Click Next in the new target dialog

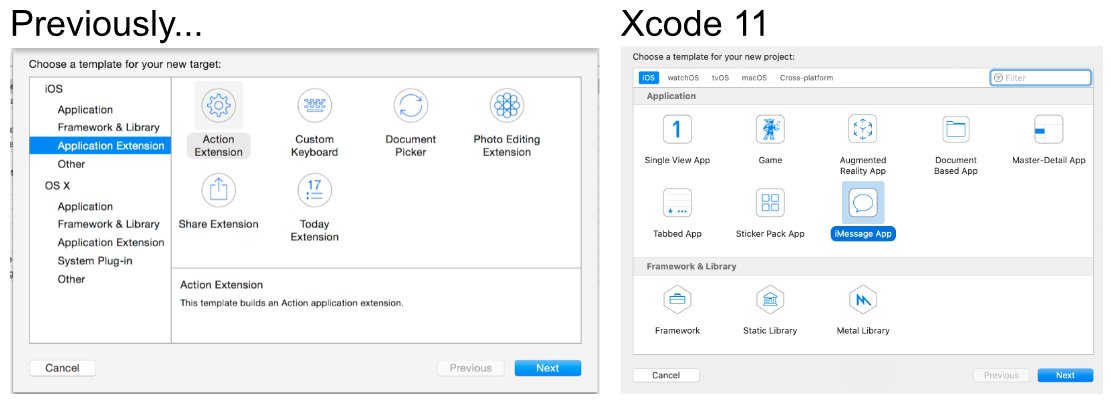(548, 368)
